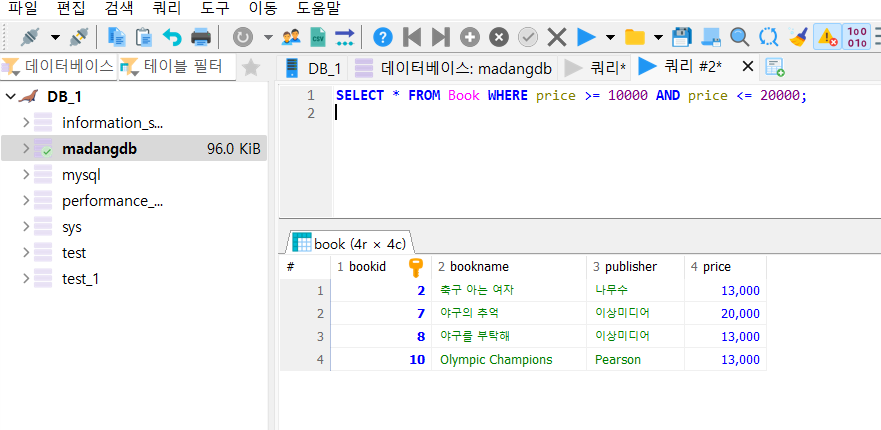This screenshot has height=430, width=881.
Task: Open the 도움말 menu
Action: [x=319, y=8]
